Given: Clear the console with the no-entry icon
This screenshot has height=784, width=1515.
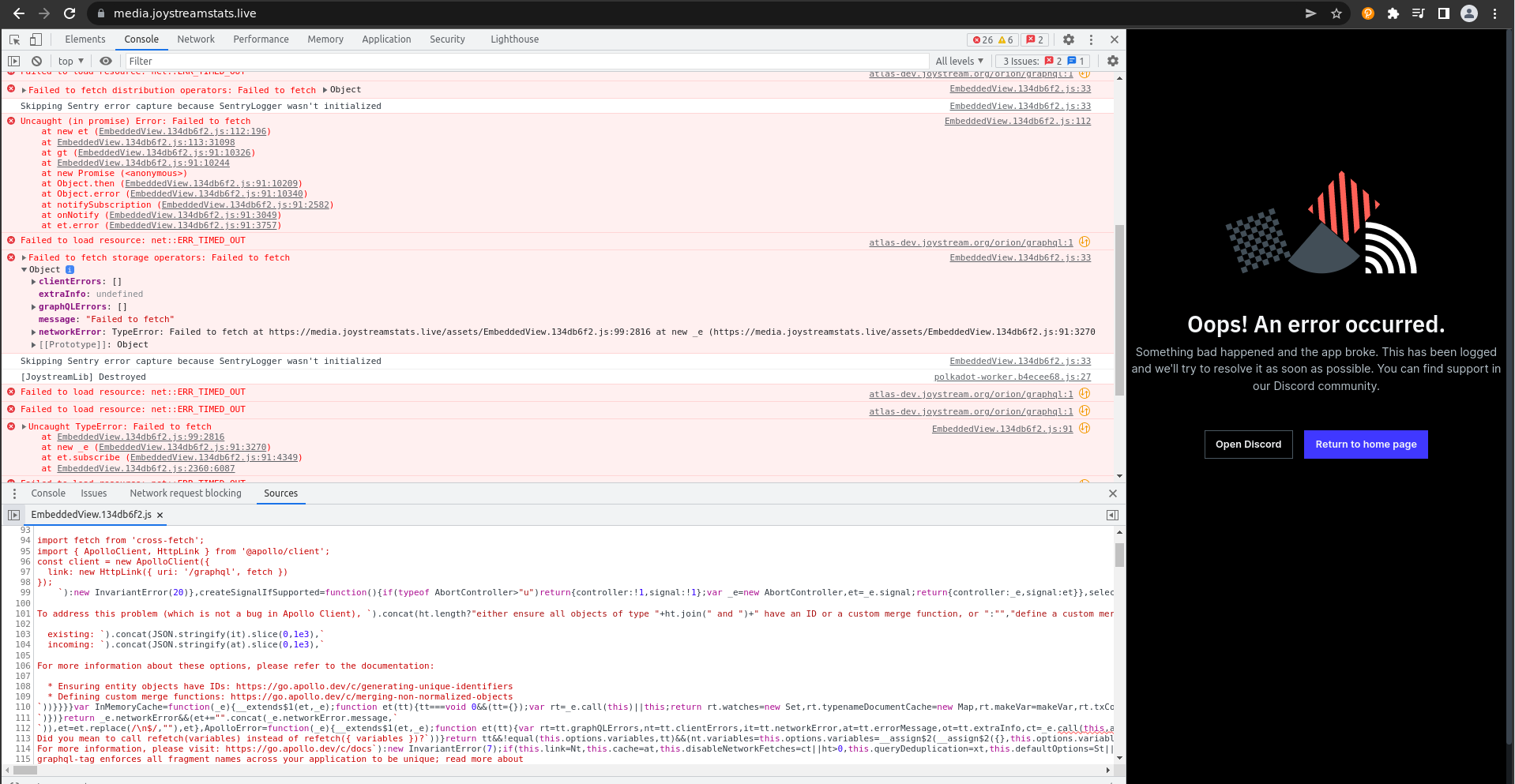Looking at the screenshot, I should 36,61.
